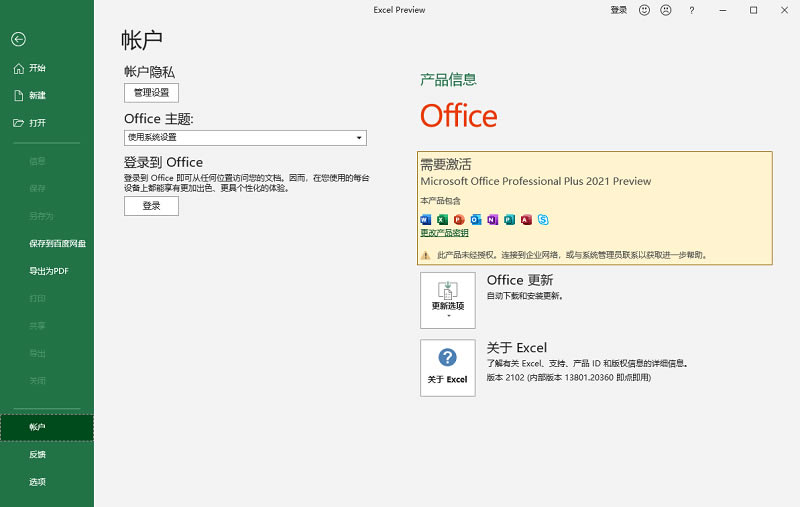Select 导出为PDF in the sidebar
This screenshot has height=507, width=800.
click(47, 271)
